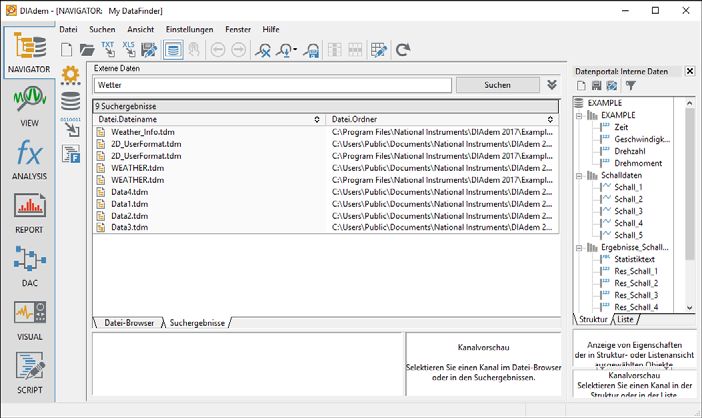Switch to the DAC panel
Screen dimensions: 702x418
point(29,267)
